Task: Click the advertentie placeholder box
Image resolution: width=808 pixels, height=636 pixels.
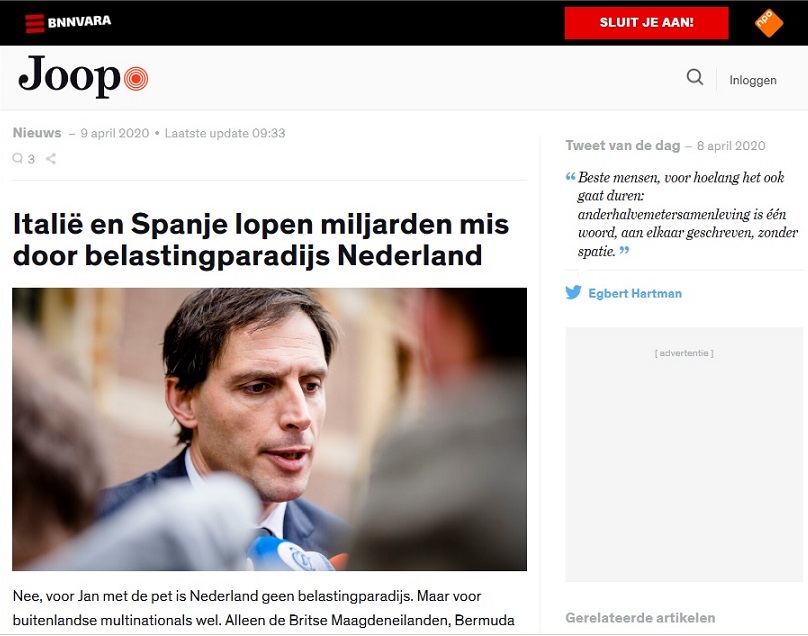Action: point(684,454)
